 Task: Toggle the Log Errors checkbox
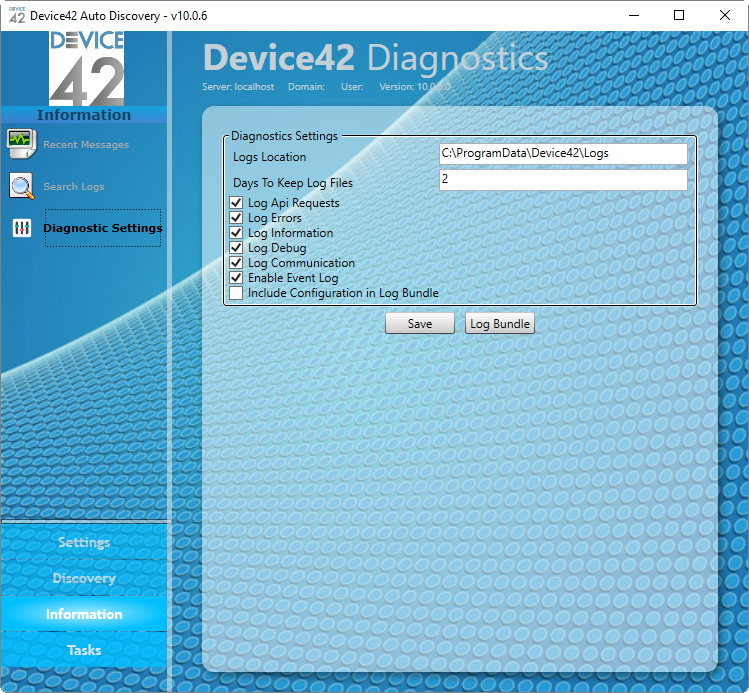236,218
